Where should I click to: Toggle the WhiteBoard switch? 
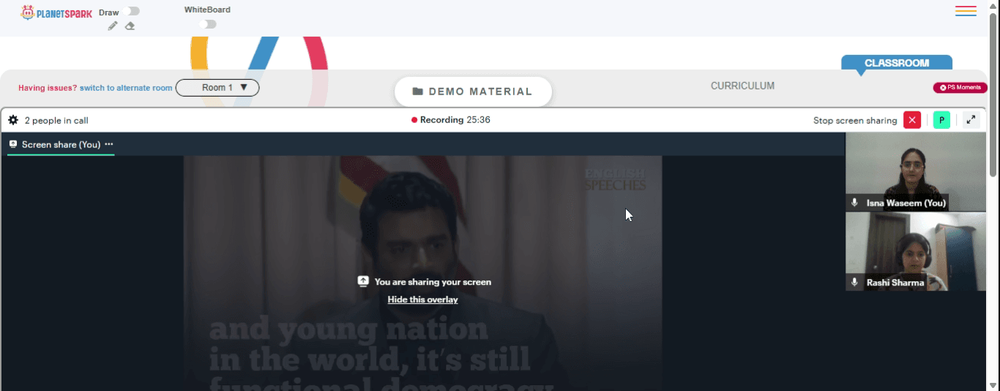point(207,24)
